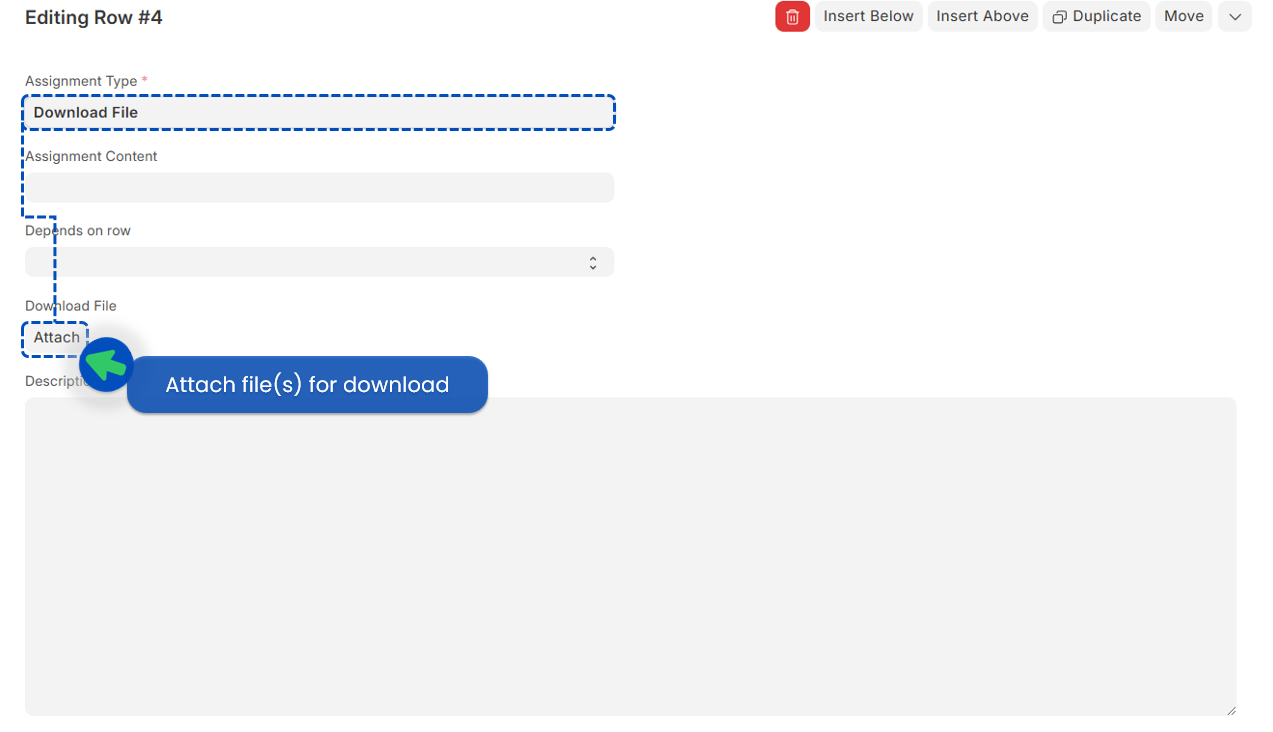This screenshot has width=1273, height=732.
Task: Open the row overflow menu via the down chevron
Action: (1235, 16)
